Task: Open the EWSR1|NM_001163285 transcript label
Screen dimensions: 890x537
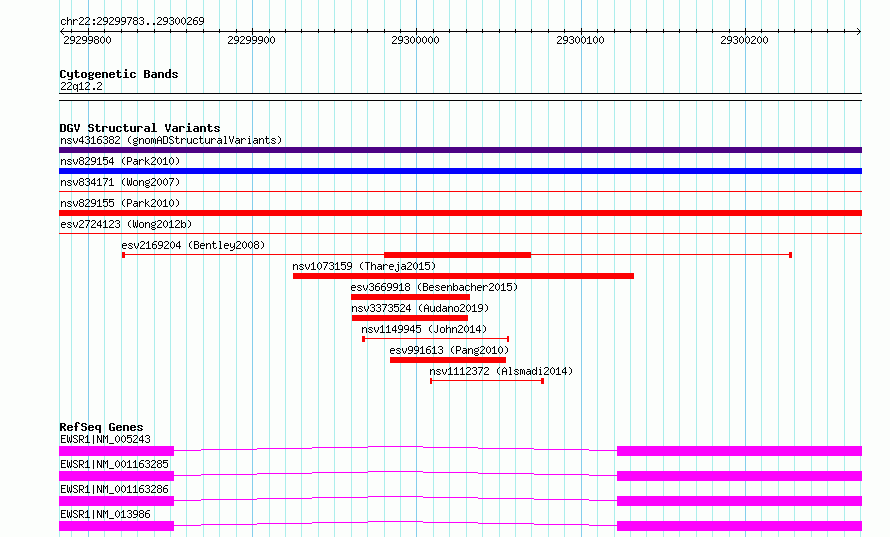Action: pyautogui.click(x=114, y=464)
